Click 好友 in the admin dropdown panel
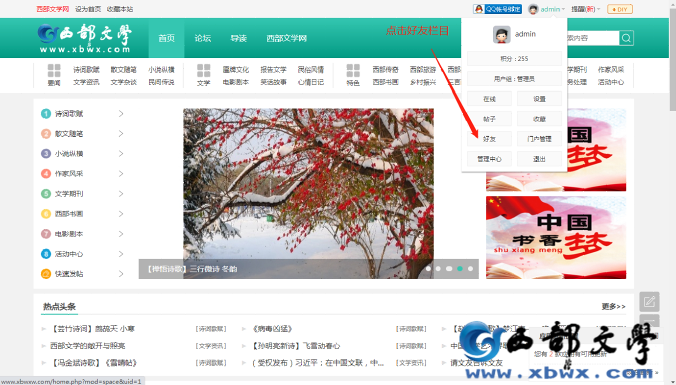Screen dimensions: 676x385 [x=489, y=139]
